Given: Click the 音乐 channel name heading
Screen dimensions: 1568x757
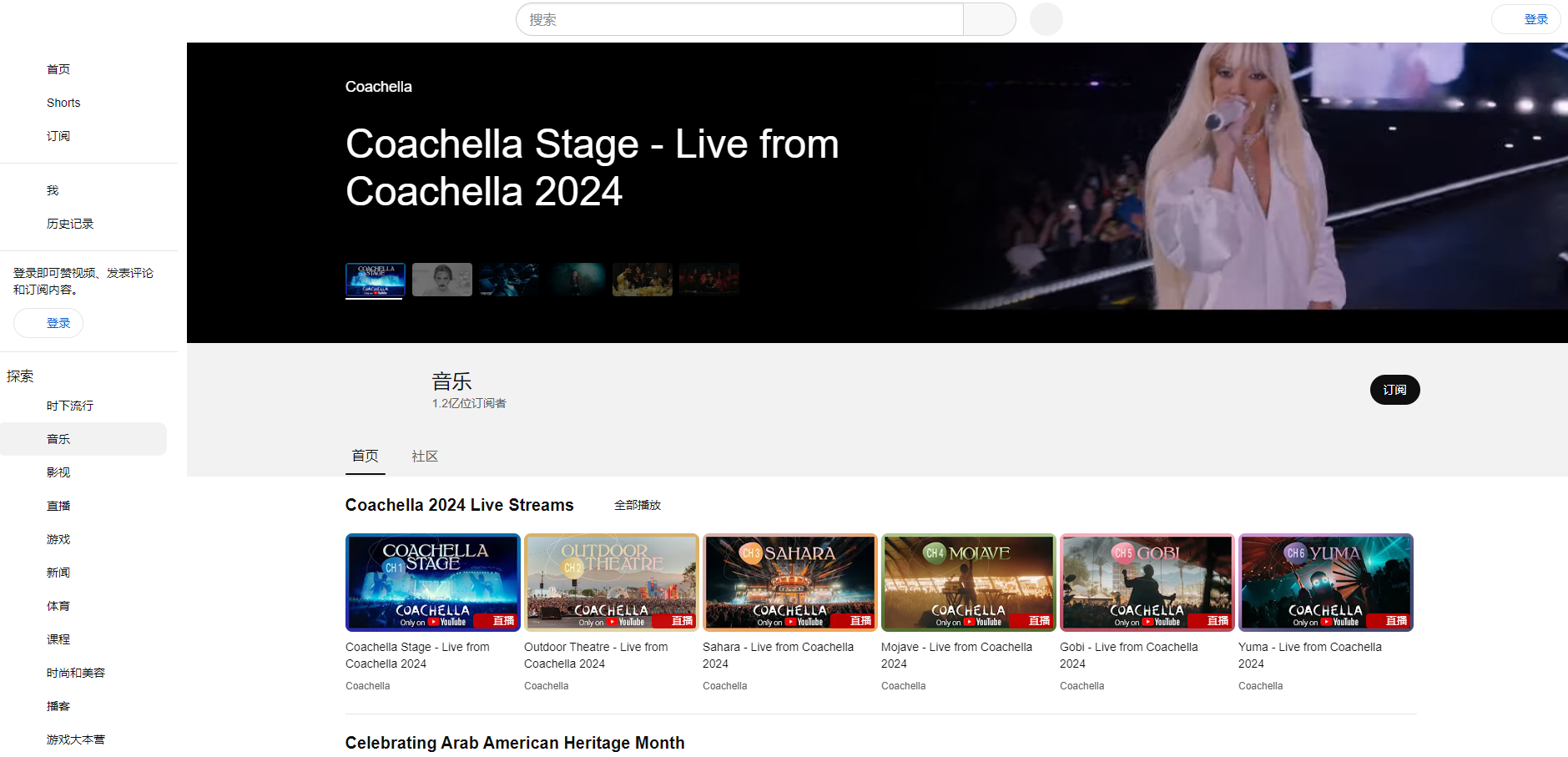Looking at the screenshot, I should [x=452, y=381].
